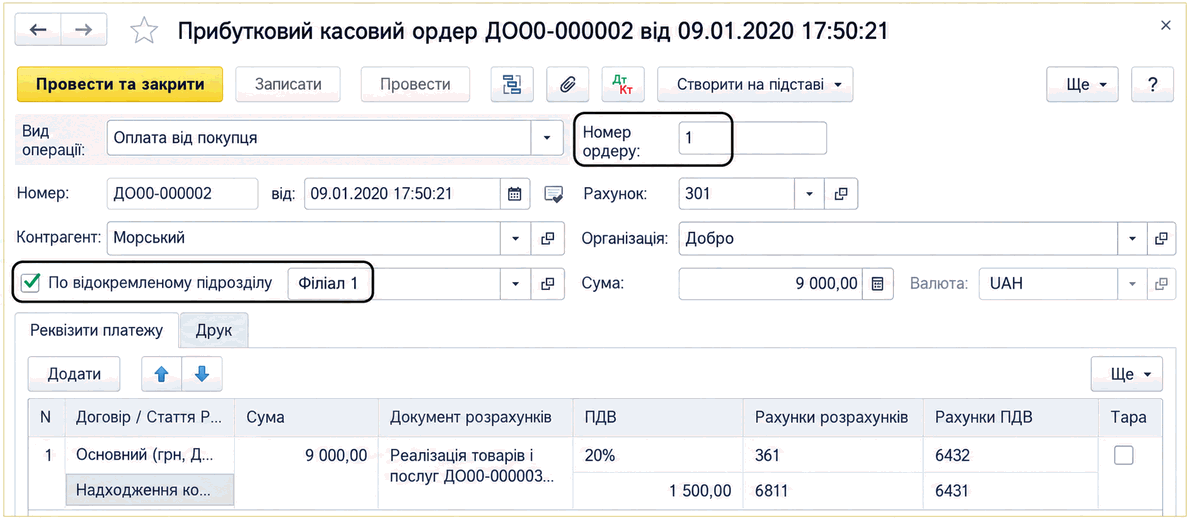Screen dimensions: 1190x521
Task: Click the Сума field showing 9 000,00
Action: point(770,283)
